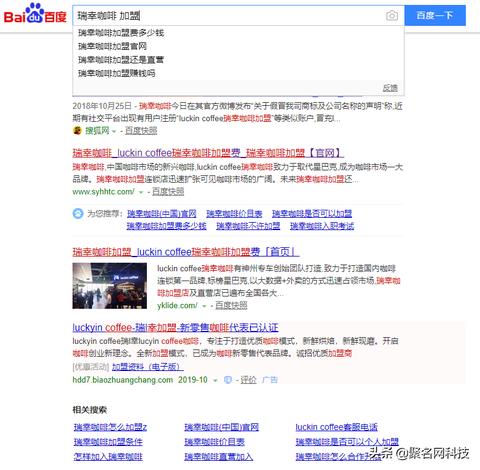Expand dropdown arrow after 2019-10

point(215,381)
